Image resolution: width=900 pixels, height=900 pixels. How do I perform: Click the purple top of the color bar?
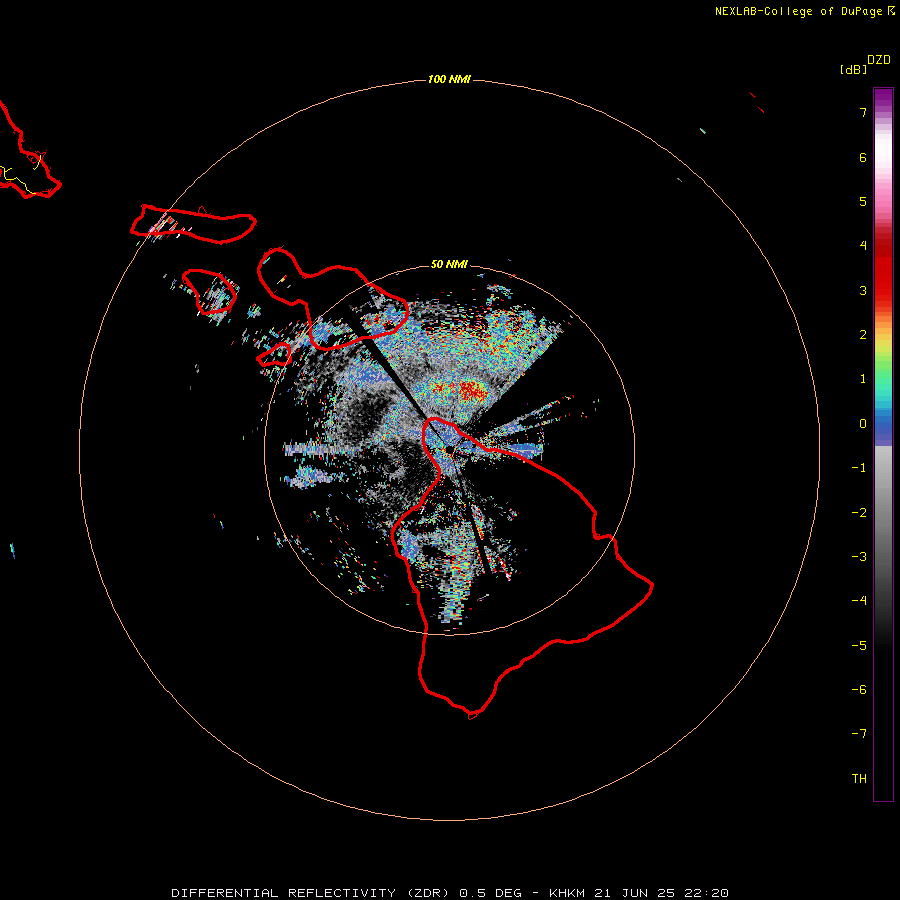point(883,98)
